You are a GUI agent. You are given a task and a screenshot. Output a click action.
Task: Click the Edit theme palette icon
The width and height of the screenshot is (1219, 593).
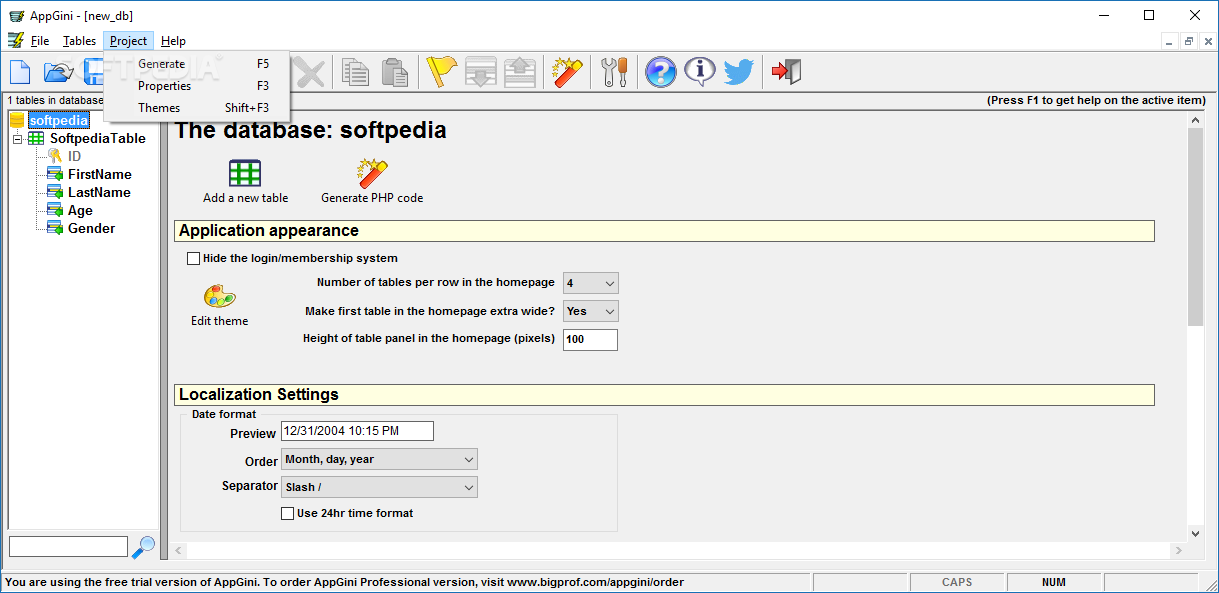click(219, 297)
